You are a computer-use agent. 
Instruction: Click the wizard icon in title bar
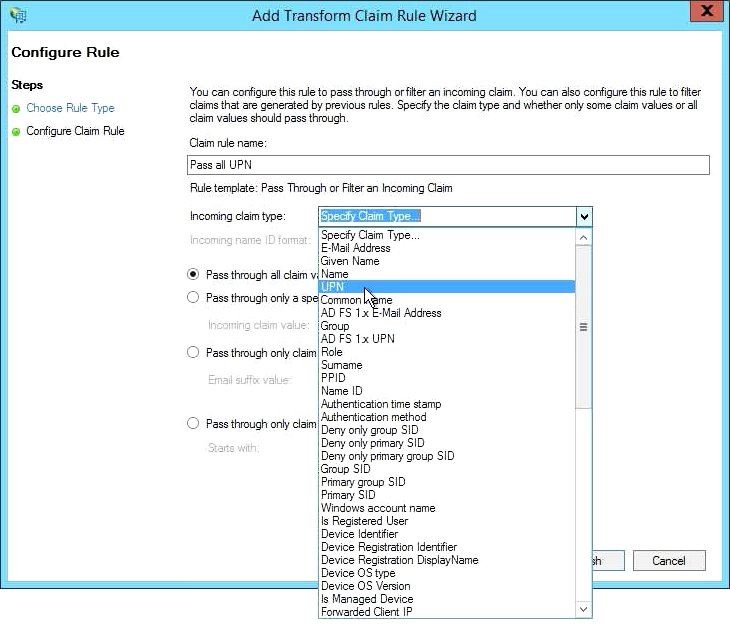[x=18, y=15]
